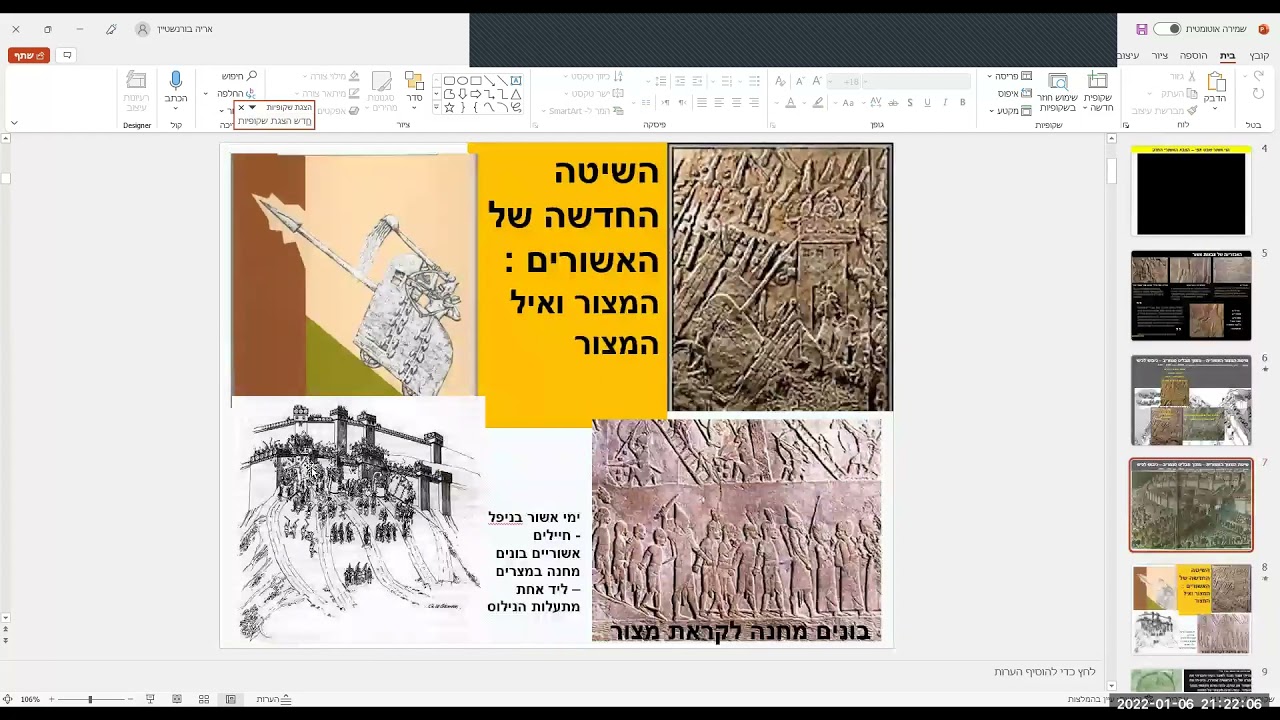Click the Save icon in title bar
Viewport: 1280px width, 720px height.
1142,29
